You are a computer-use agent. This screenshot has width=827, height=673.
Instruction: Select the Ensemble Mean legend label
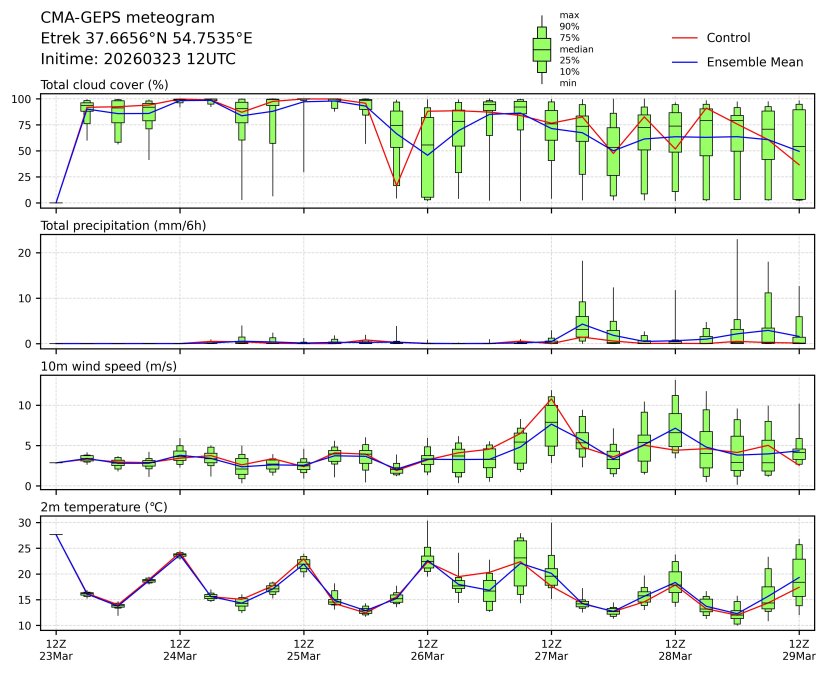(754, 62)
